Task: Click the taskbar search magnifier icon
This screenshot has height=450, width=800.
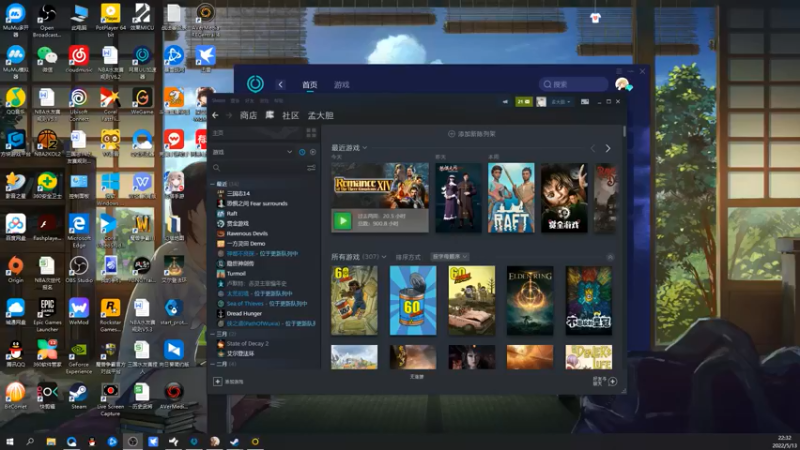Action: tap(30, 441)
